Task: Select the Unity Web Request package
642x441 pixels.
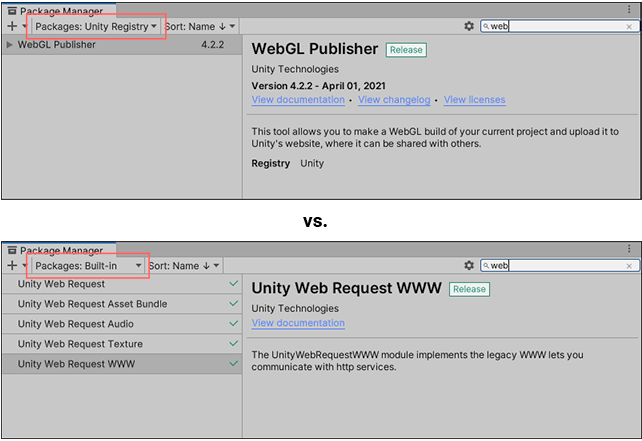Action: click(122, 284)
